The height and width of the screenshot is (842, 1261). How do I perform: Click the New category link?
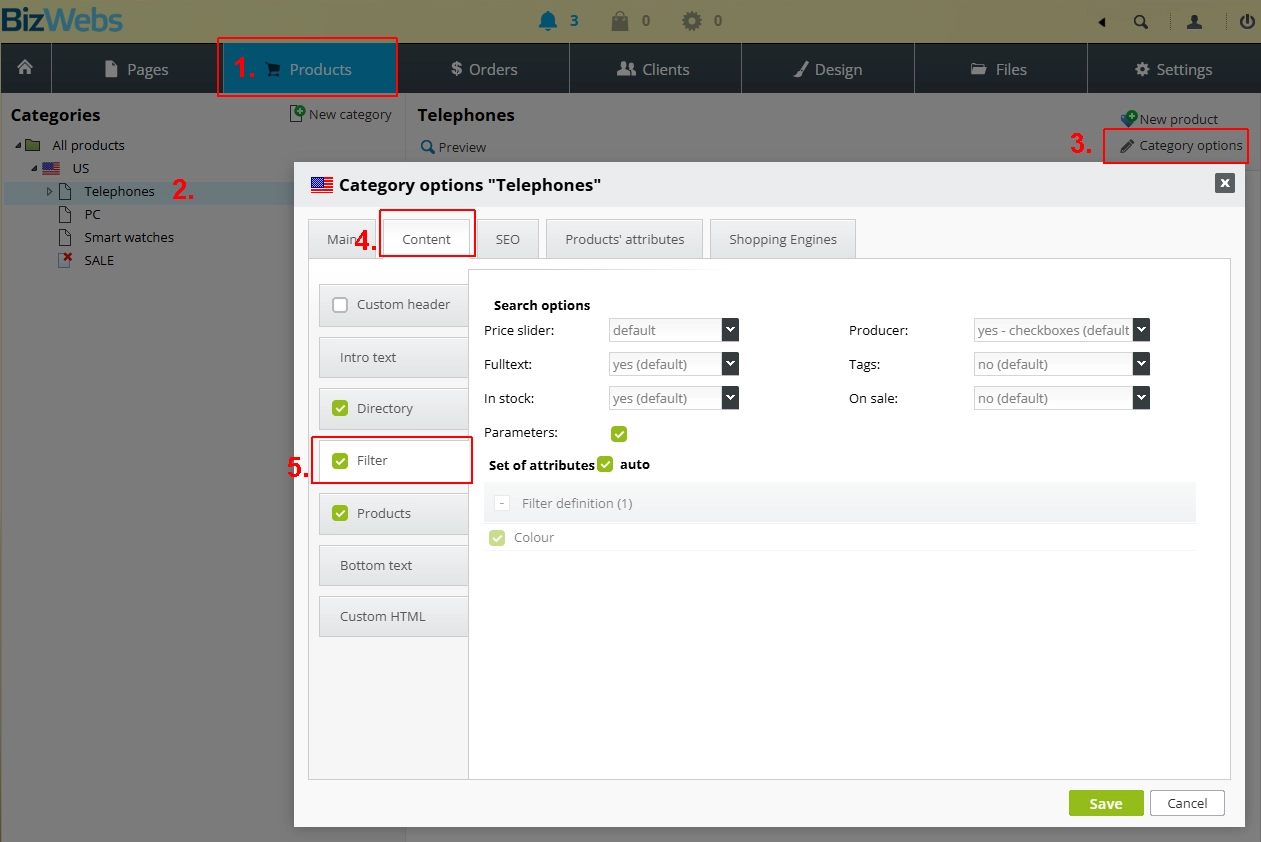(x=341, y=114)
